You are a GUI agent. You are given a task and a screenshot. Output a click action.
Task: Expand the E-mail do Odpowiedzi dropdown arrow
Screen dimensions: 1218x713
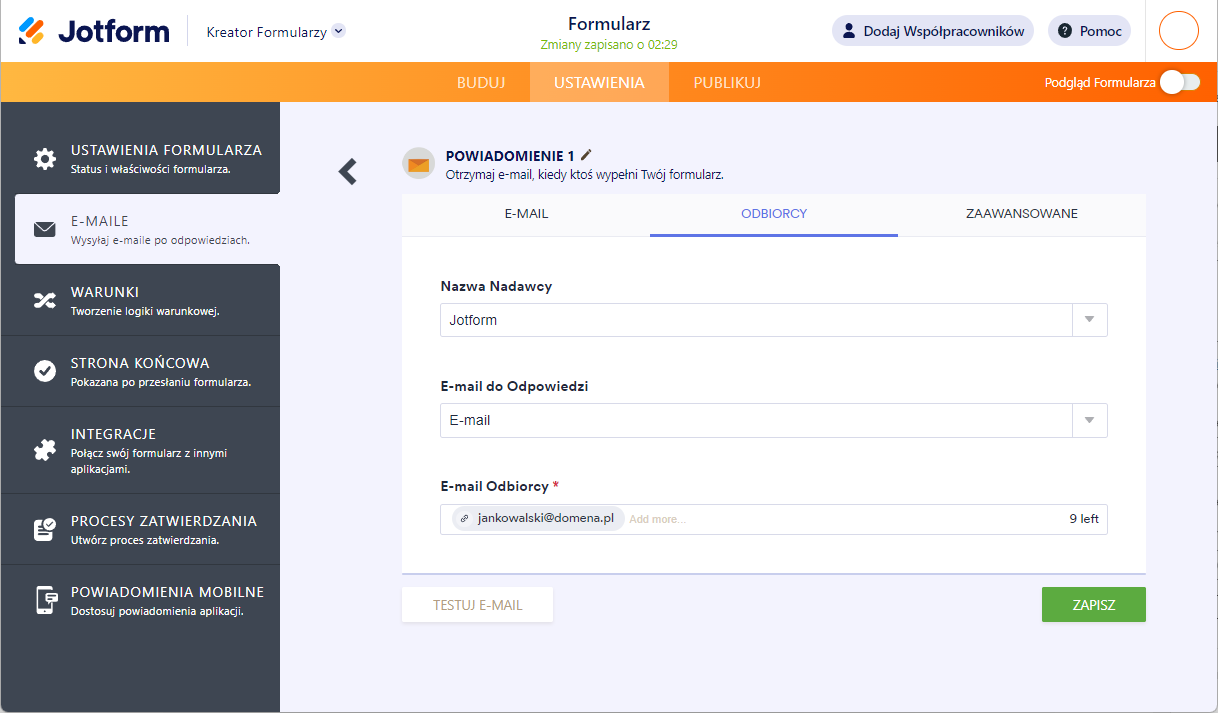[x=1090, y=420]
